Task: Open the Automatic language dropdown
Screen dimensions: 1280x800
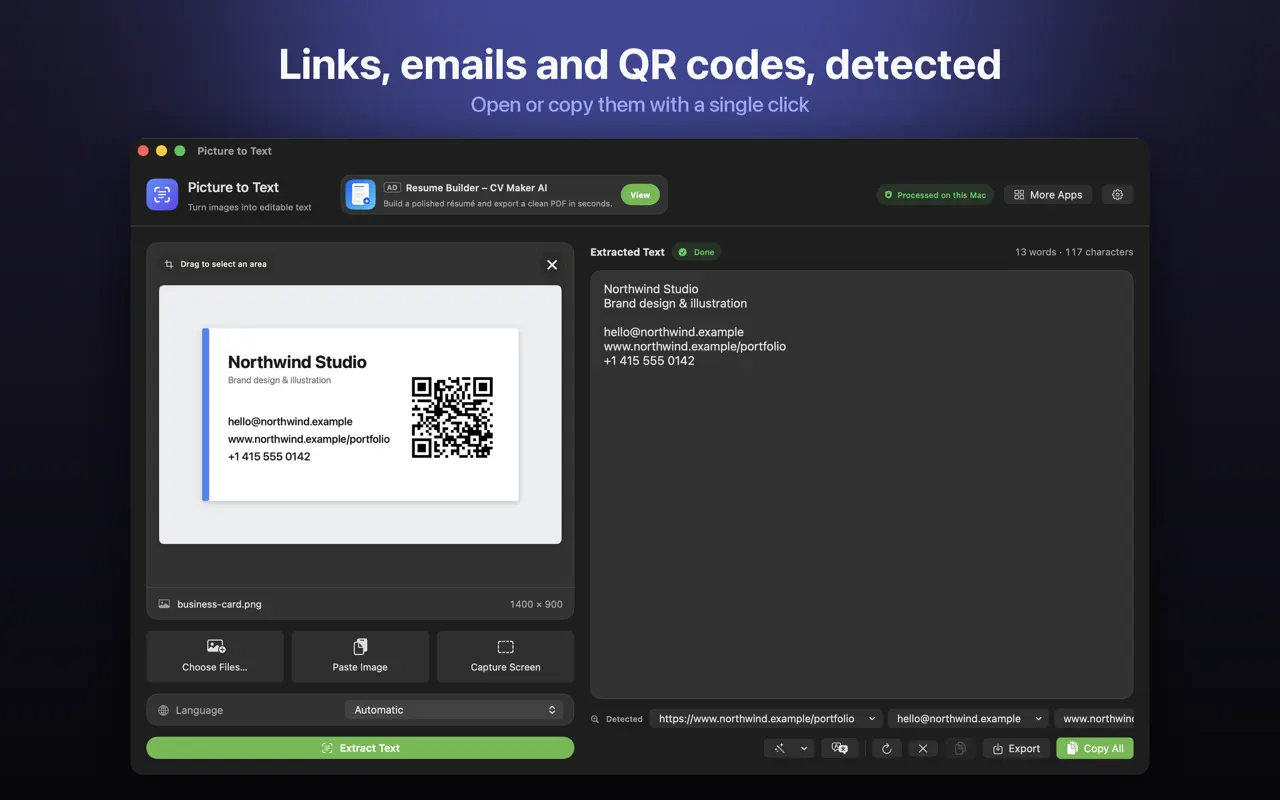Action: click(453, 710)
